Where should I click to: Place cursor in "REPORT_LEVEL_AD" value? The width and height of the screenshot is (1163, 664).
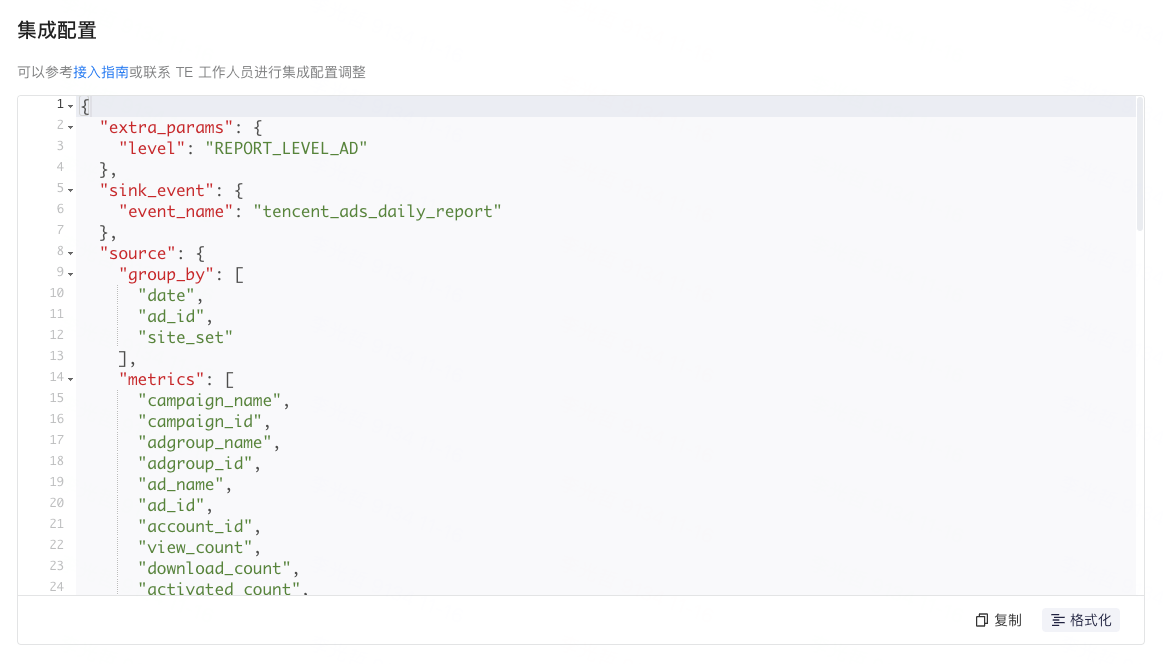point(286,148)
